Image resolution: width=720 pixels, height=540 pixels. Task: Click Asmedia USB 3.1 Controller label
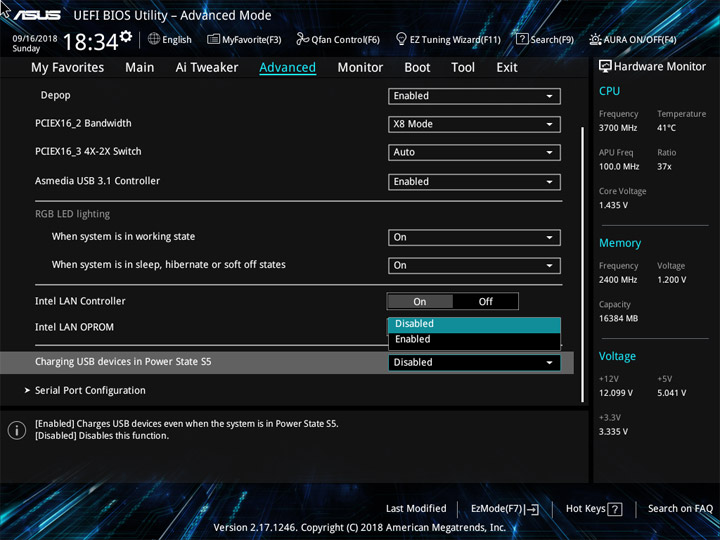97,181
